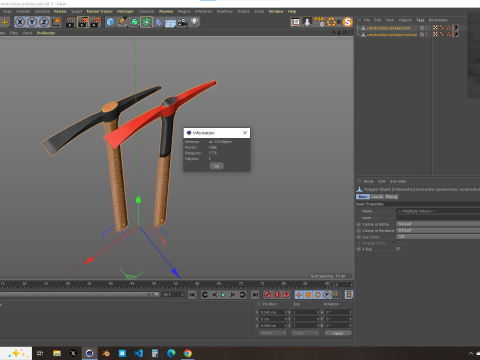Toggle the Z axis lock
Screen dimensions: 480x360
(44, 22)
